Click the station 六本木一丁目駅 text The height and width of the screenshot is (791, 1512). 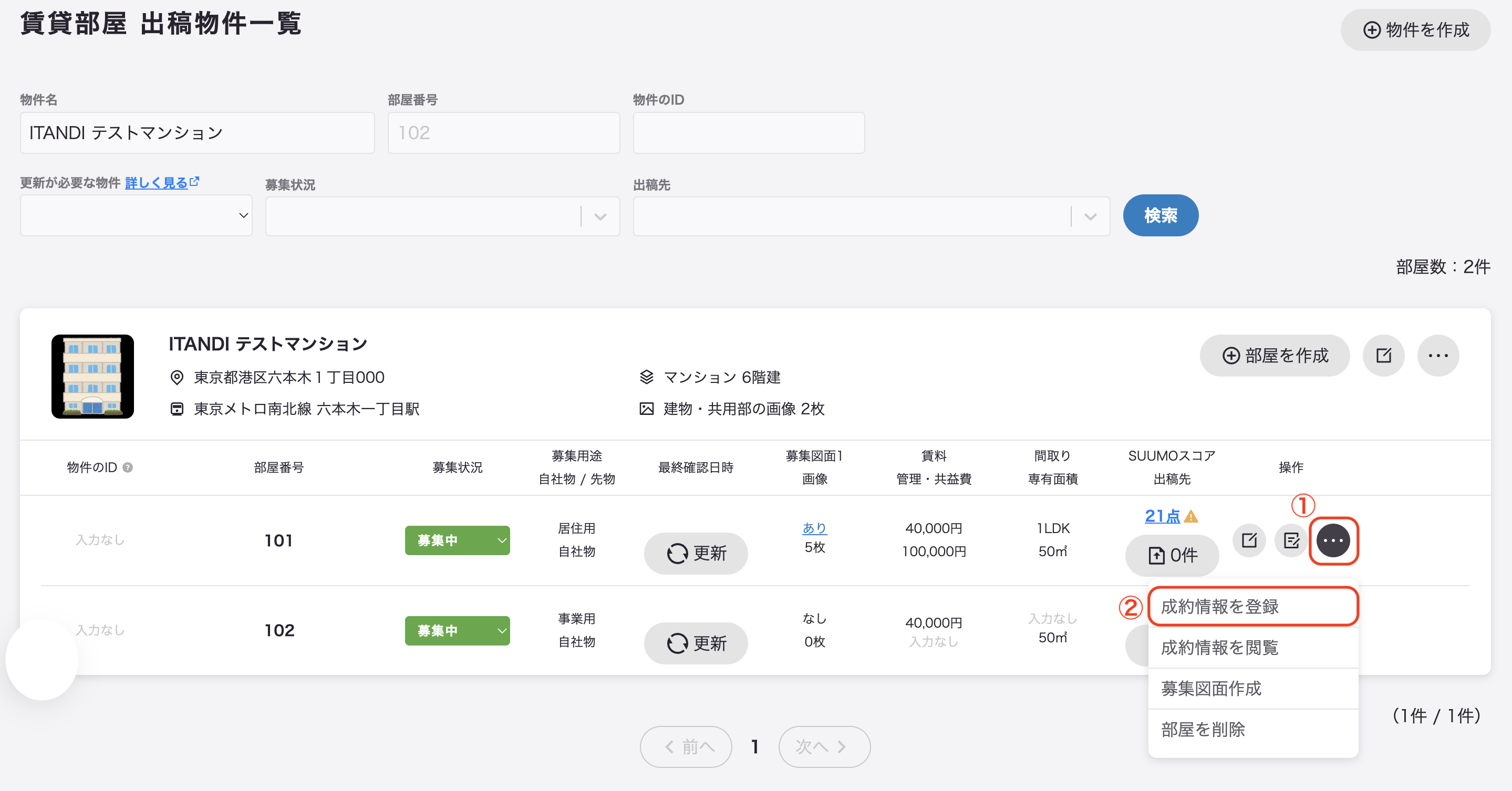tap(369, 409)
